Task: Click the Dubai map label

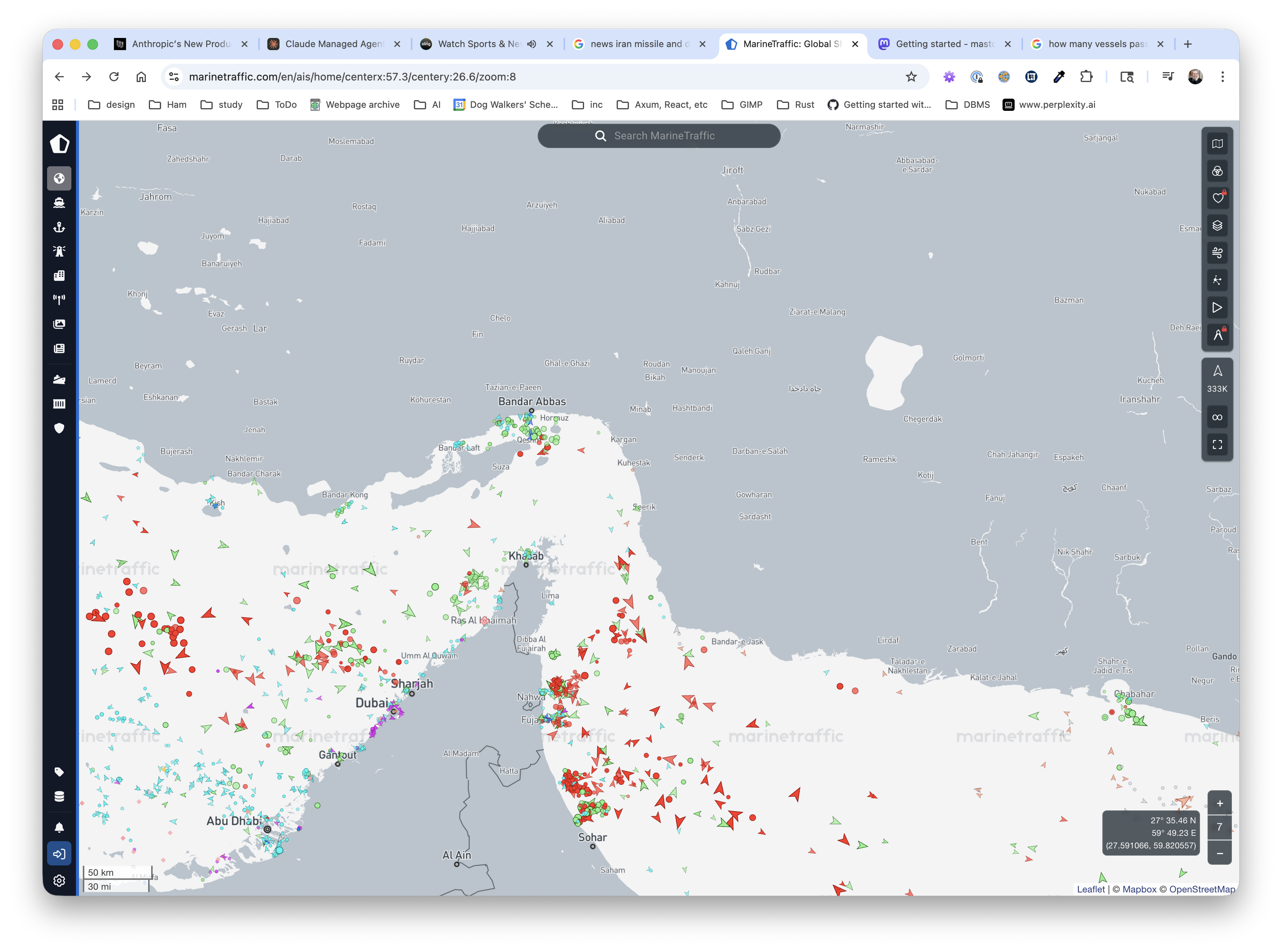Action: point(372,703)
